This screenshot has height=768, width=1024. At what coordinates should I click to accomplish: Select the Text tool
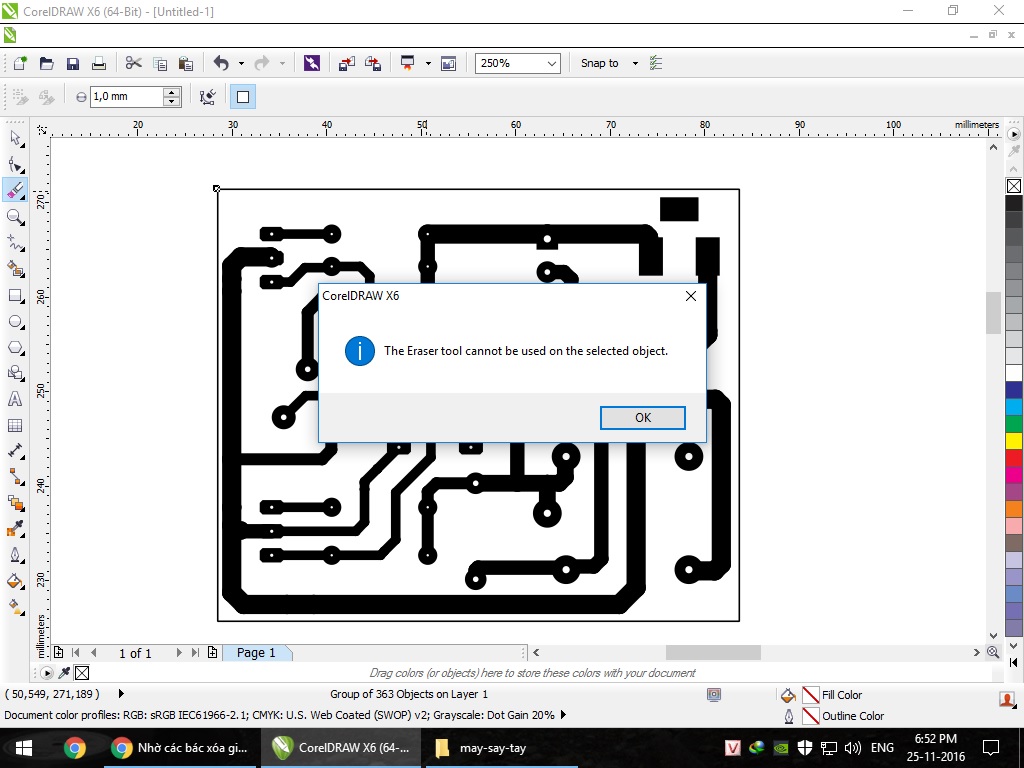(15, 399)
